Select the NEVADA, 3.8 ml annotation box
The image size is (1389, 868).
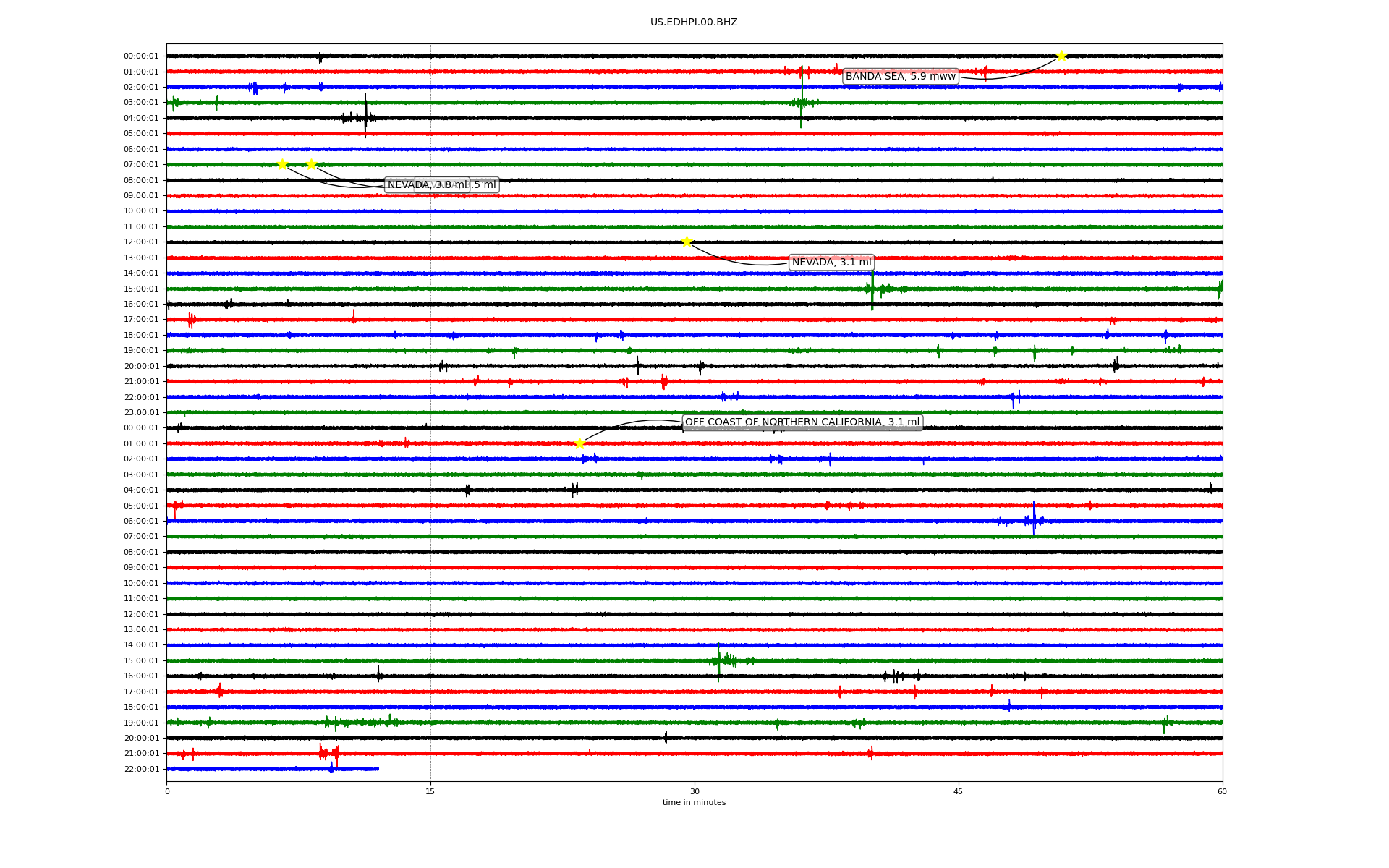point(428,185)
